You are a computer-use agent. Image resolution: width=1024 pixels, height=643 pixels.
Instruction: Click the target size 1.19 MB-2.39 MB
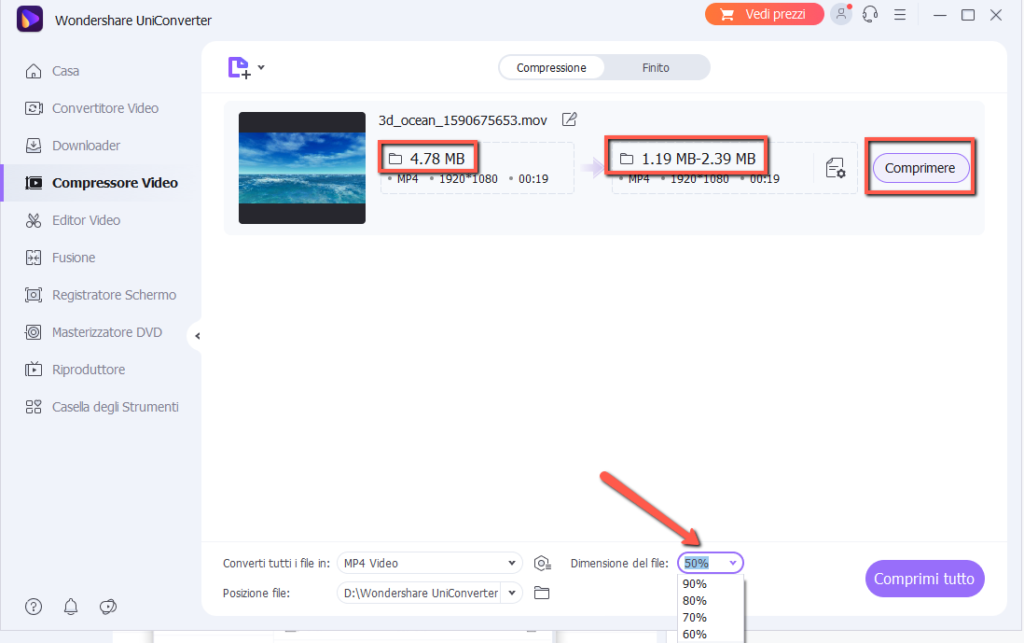click(x=698, y=159)
